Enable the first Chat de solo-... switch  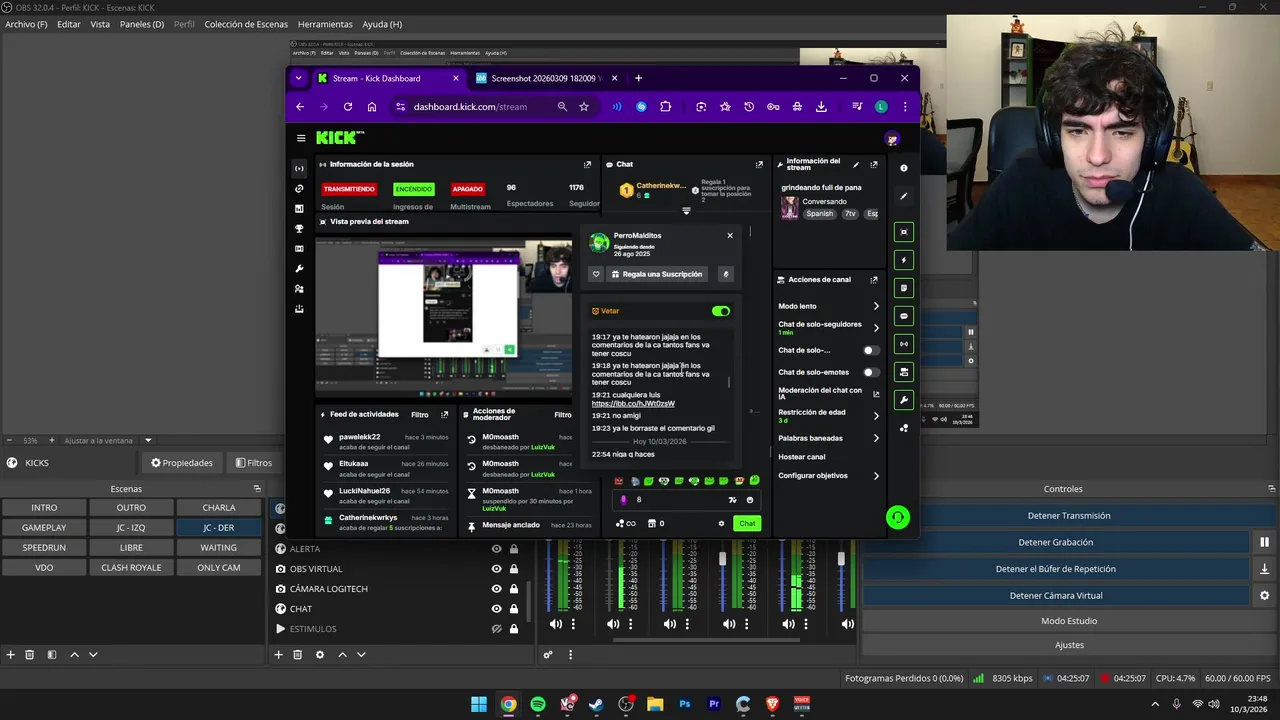point(871,350)
